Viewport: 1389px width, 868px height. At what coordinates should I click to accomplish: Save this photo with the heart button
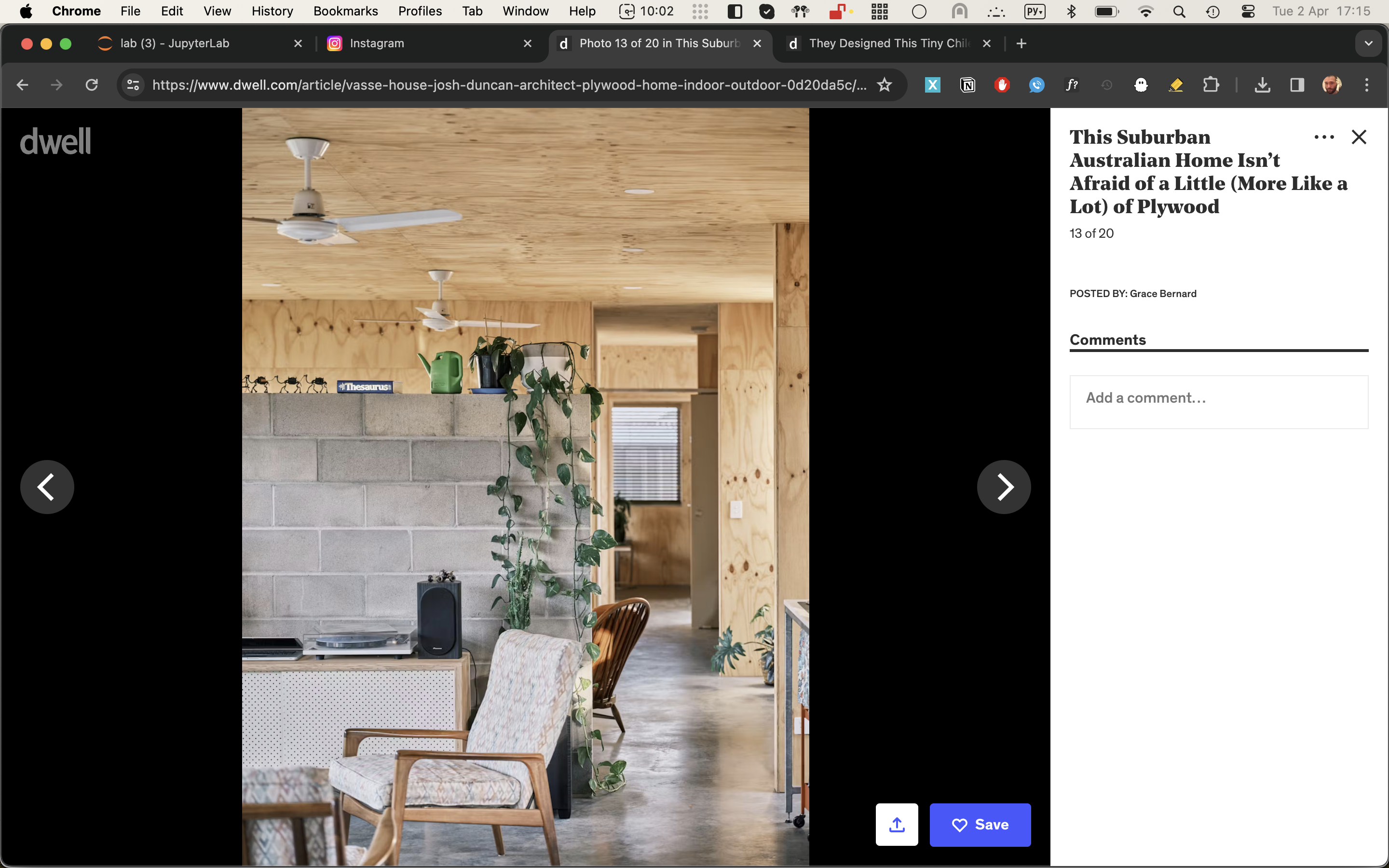point(980,825)
